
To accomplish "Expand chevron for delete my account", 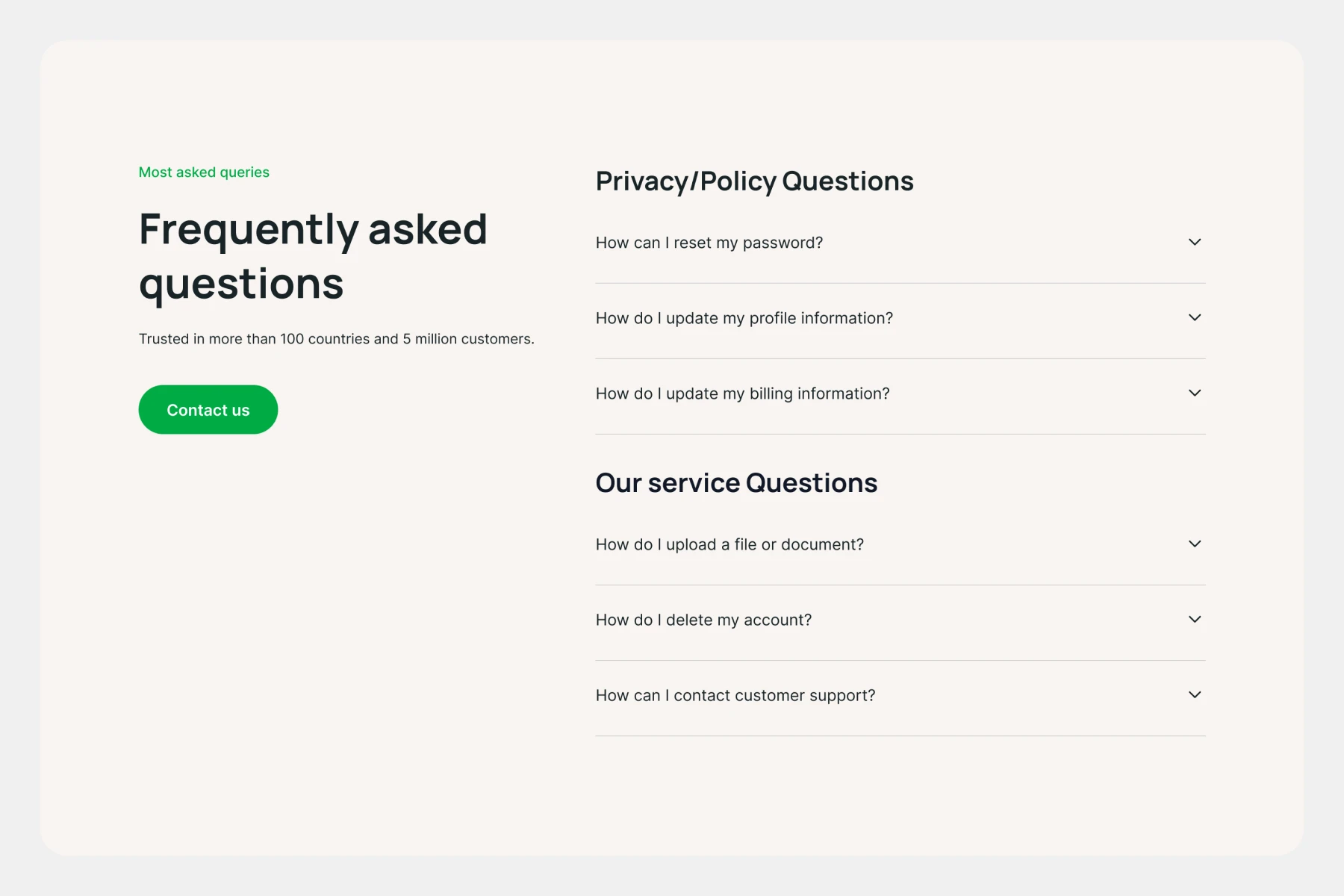I will 1195,619.
